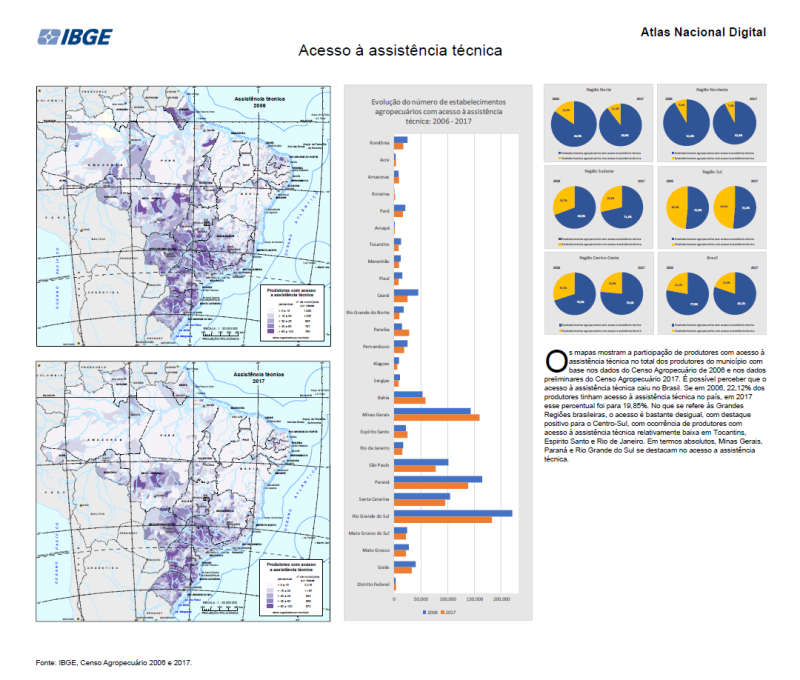
Task: Click the orange 2017 bar for Minas Gerais
Action: [436, 418]
